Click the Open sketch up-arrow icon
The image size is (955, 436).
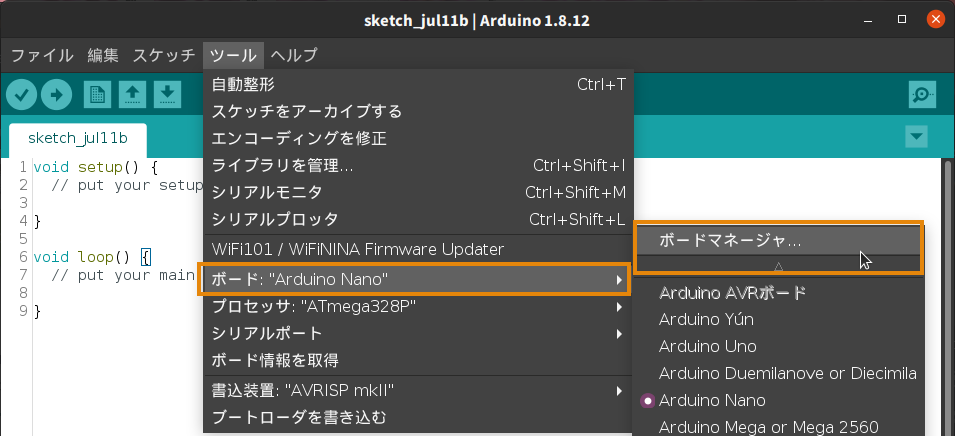pos(132,95)
